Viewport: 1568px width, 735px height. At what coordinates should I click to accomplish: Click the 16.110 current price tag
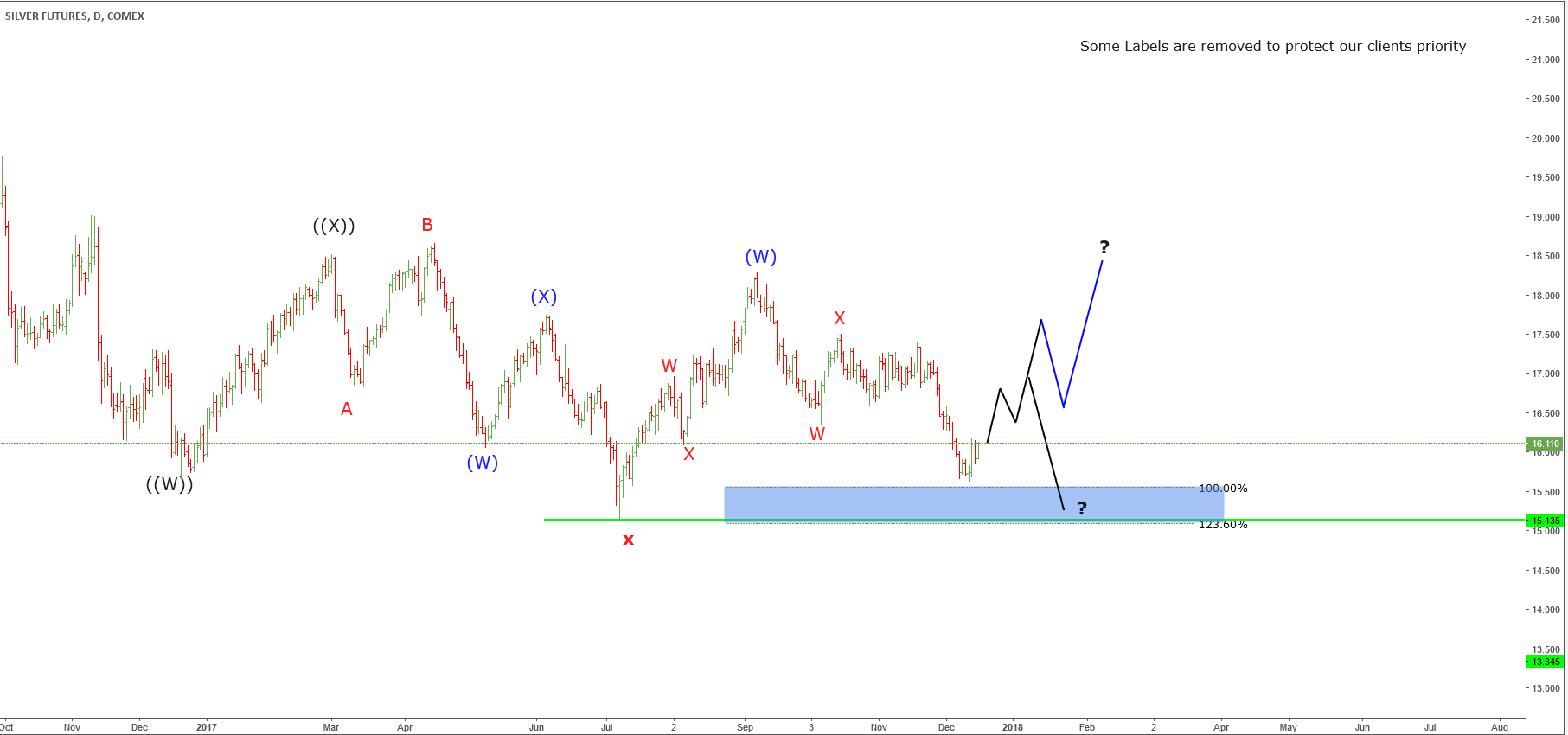pyautogui.click(x=1545, y=444)
